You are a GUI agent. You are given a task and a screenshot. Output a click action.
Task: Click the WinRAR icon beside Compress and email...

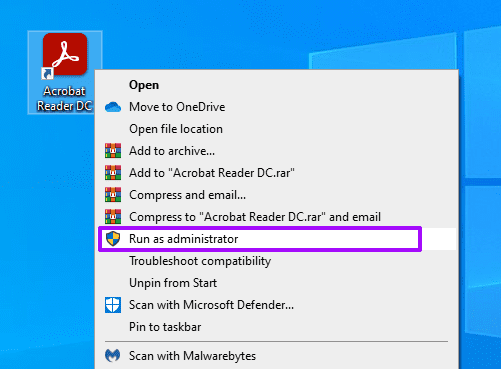point(113,195)
